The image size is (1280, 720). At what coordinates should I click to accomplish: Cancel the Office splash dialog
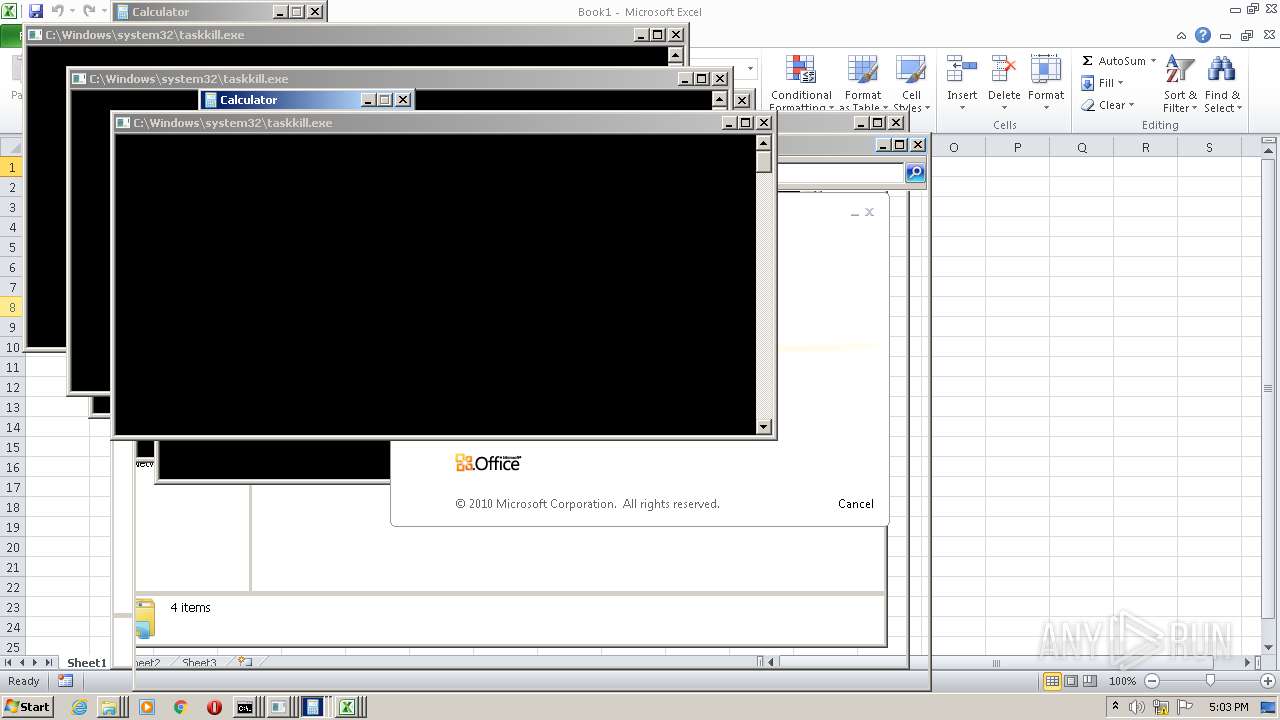(856, 504)
